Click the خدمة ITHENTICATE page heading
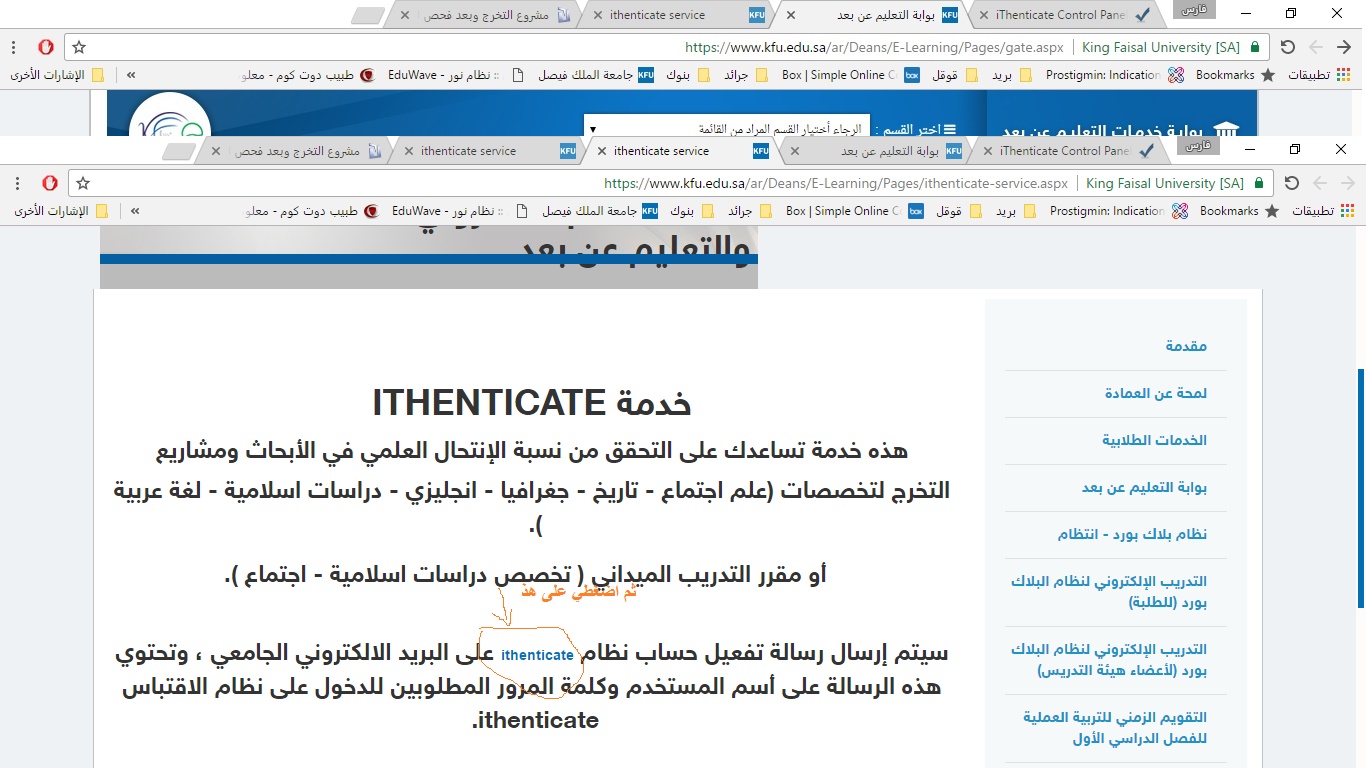Image resolution: width=1366 pixels, height=768 pixels. [532, 403]
